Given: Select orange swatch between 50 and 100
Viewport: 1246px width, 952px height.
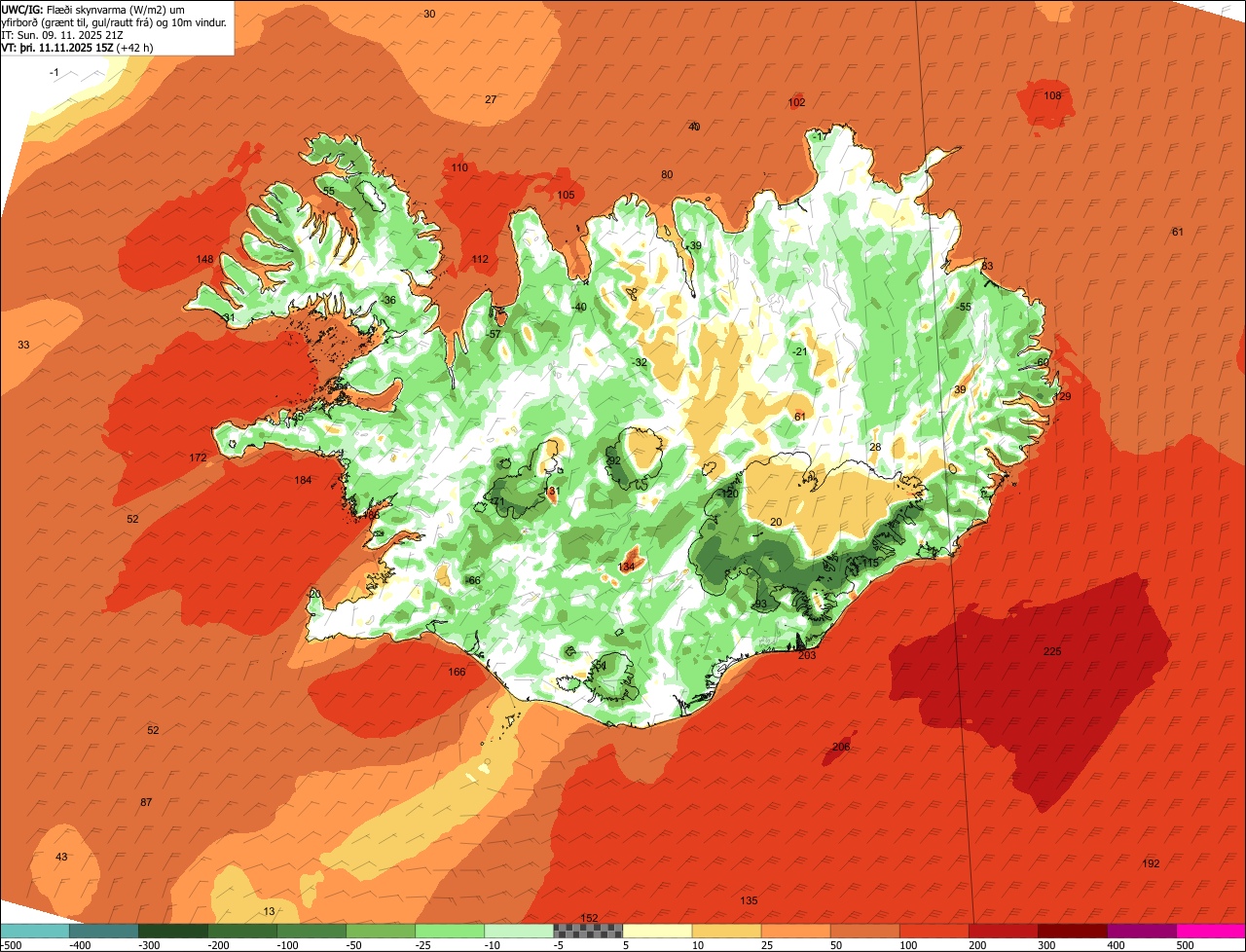Looking at the screenshot, I should coord(864,931).
